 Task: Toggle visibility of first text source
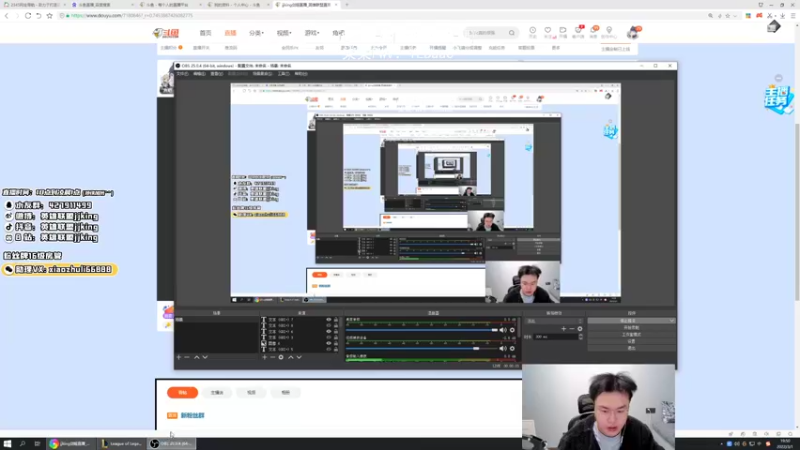coord(329,320)
